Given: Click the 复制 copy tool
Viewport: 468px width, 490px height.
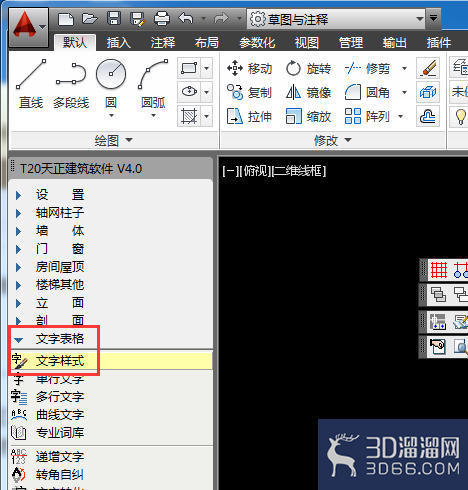Looking at the screenshot, I should pos(249,92).
